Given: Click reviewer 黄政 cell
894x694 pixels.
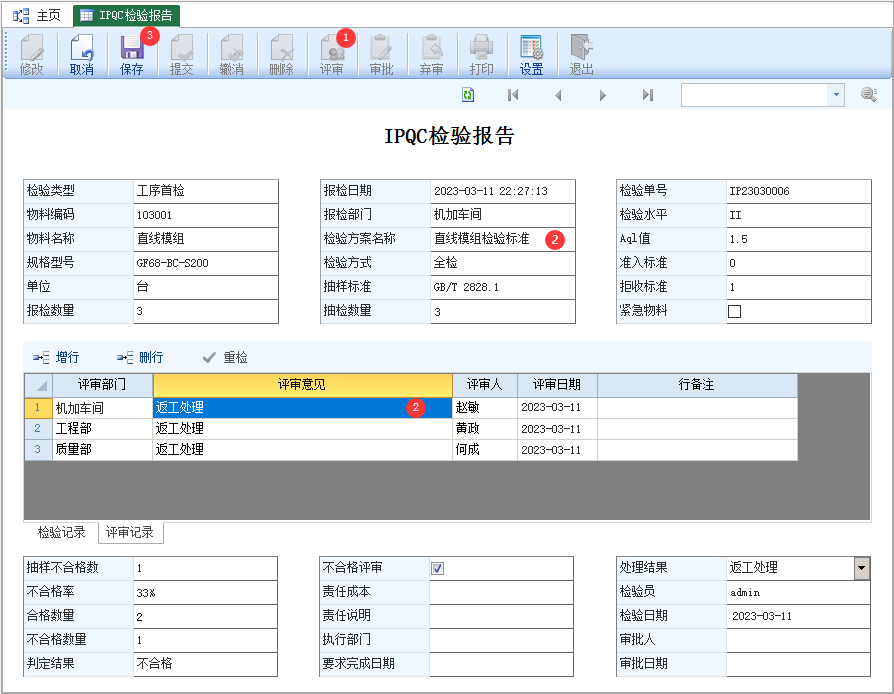Looking at the screenshot, I should (x=485, y=429).
